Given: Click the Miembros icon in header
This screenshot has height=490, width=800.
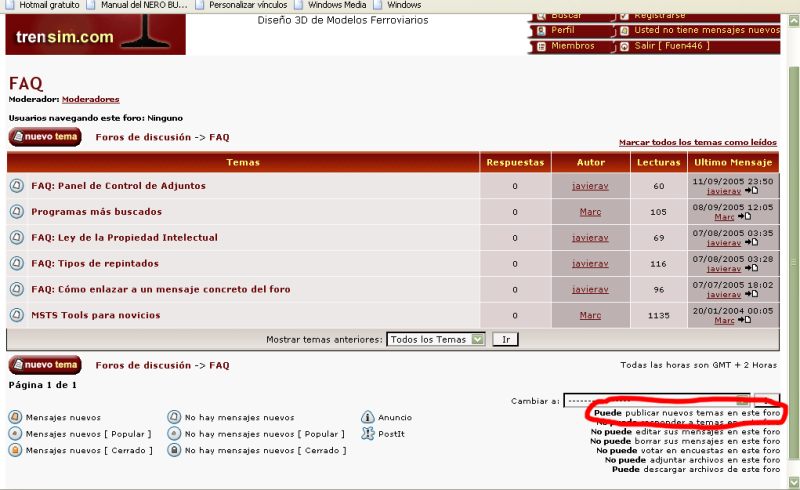Looking at the screenshot, I should (x=541, y=46).
